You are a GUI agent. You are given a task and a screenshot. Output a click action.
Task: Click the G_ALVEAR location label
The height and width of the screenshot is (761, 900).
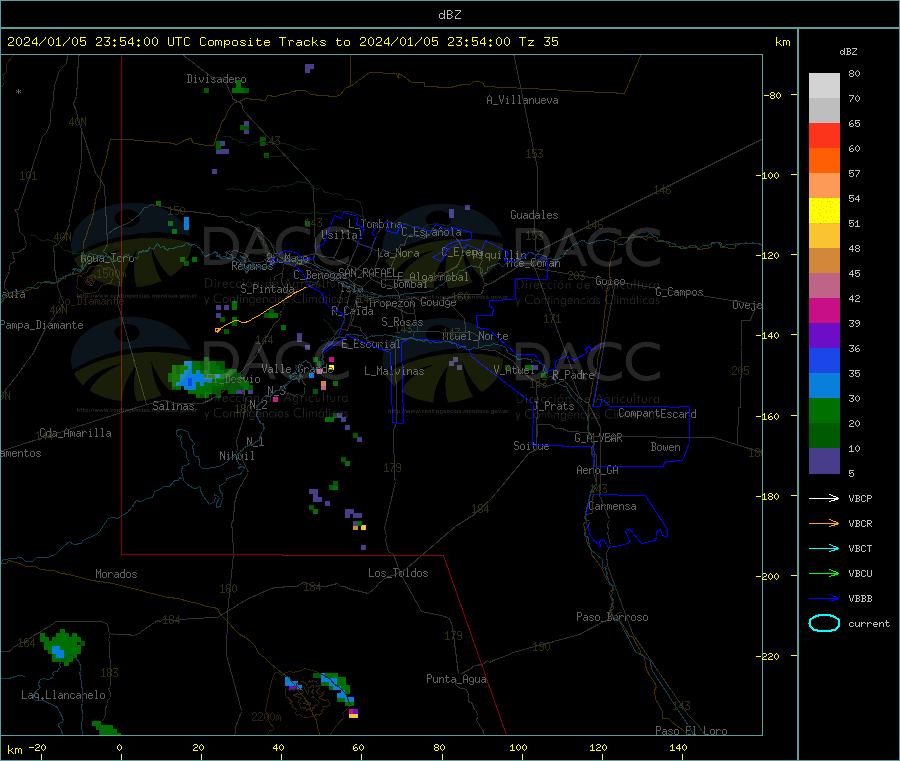[x=598, y=438]
